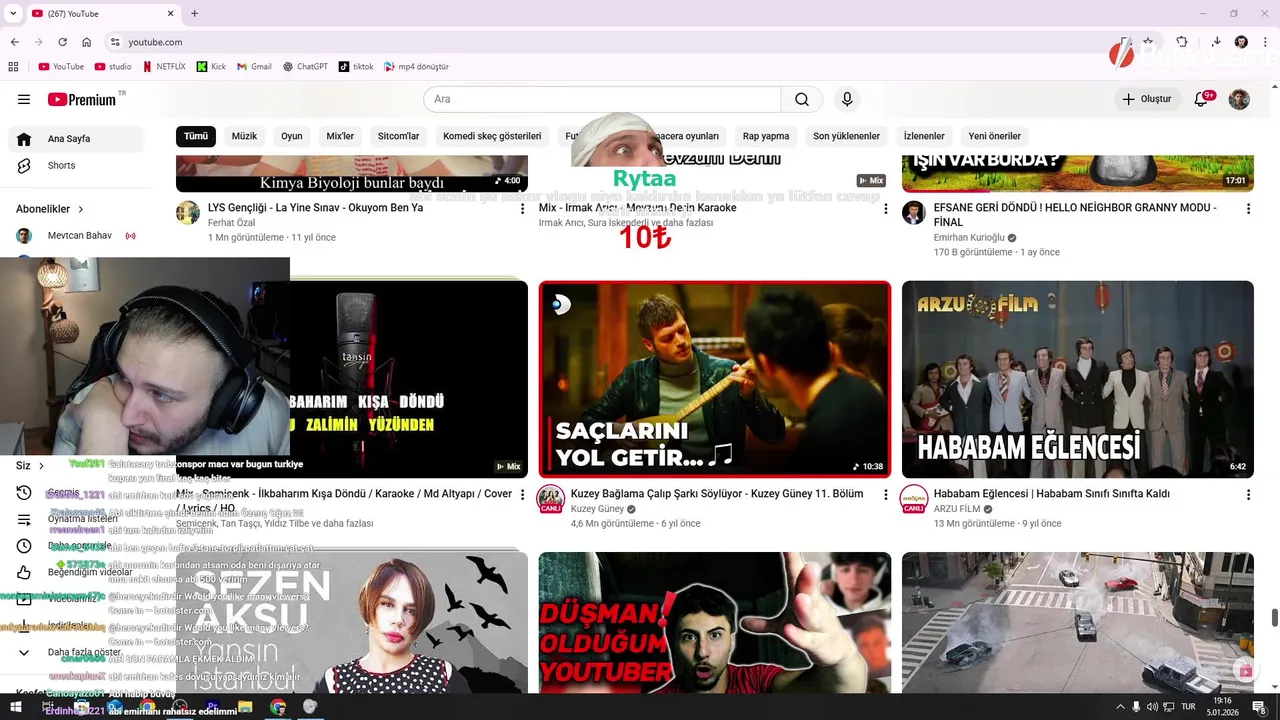Open a new browser tab
This screenshot has width=1280, height=720.
[194, 13]
